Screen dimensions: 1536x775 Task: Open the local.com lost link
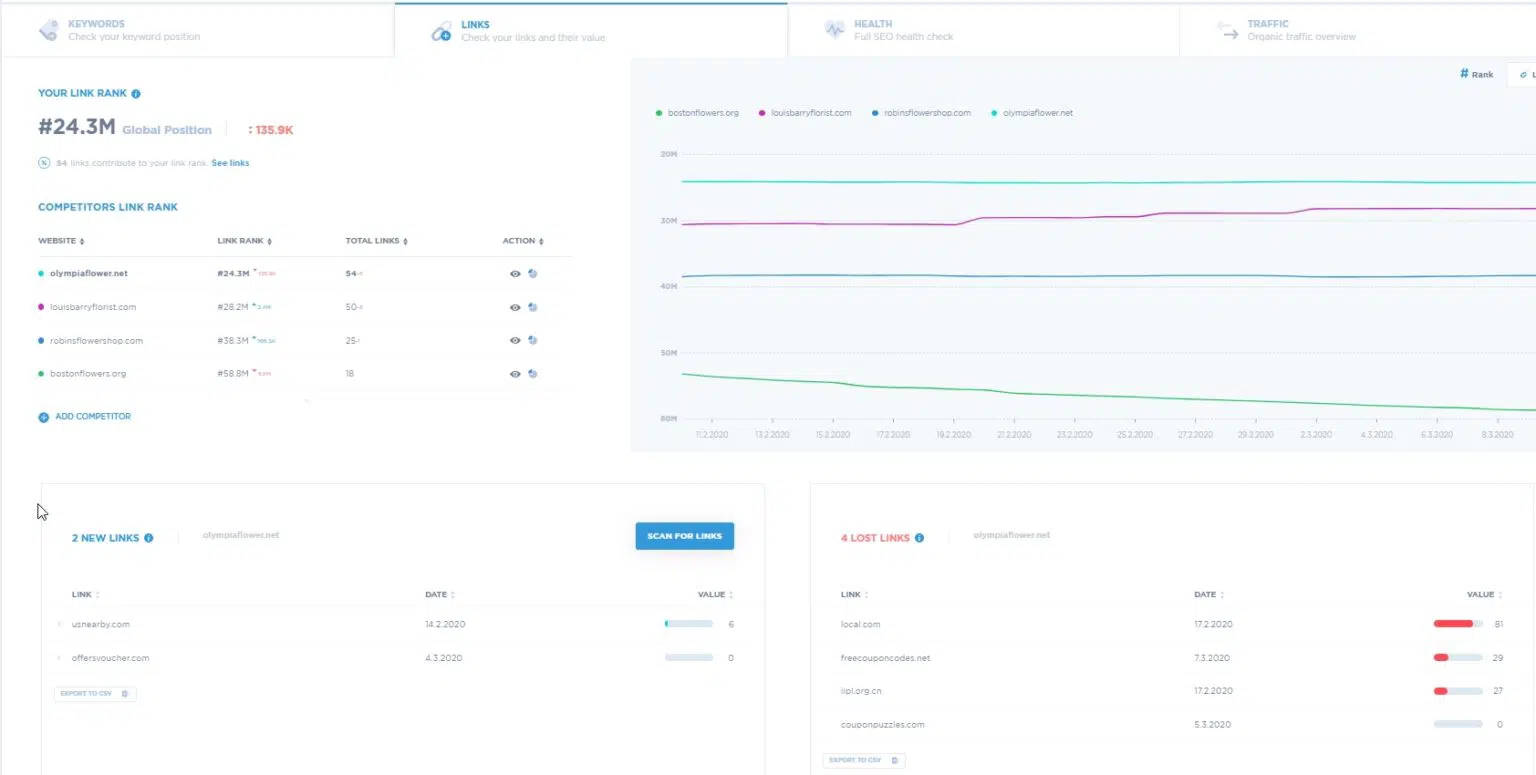point(860,624)
